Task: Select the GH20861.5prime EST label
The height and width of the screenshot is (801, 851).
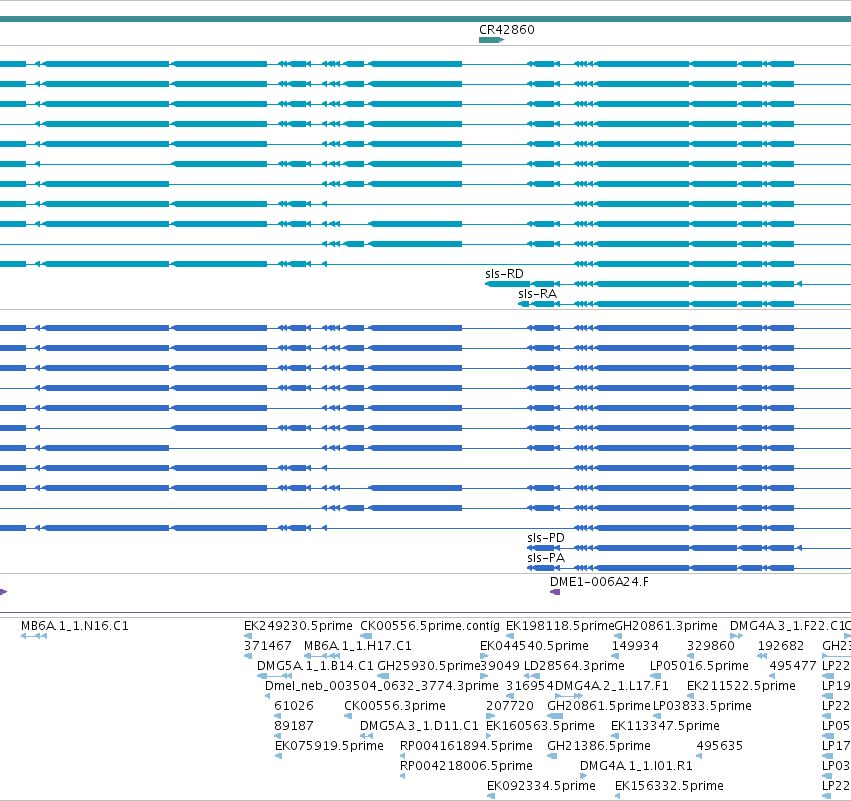Action: pyautogui.click(x=599, y=706)
